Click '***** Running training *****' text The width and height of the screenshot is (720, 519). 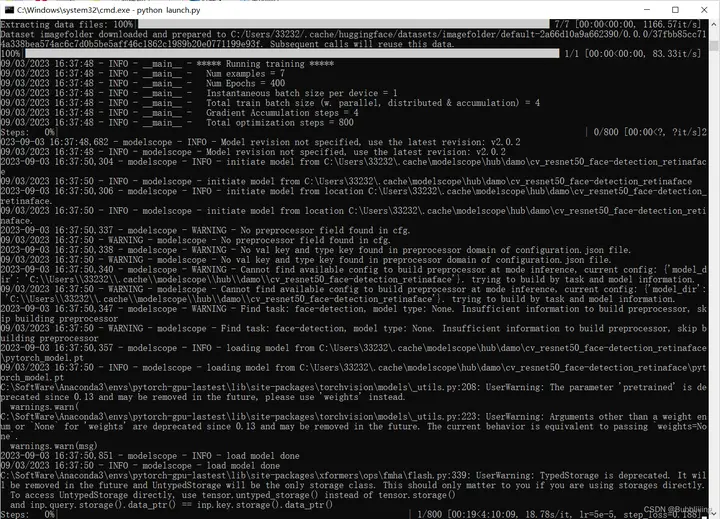(x=265, y=63)
